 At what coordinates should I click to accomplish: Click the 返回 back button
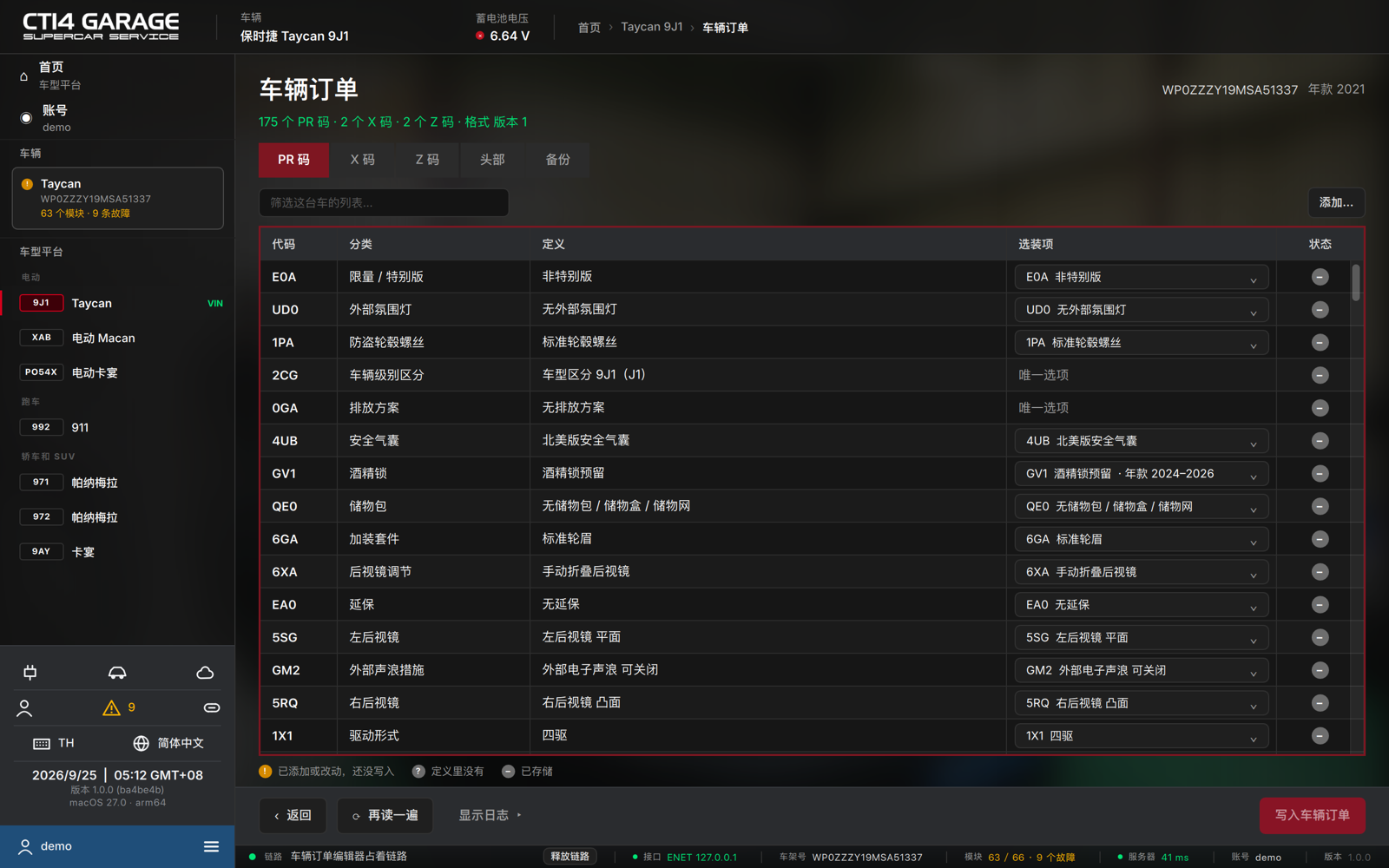[x=293, y=815]
